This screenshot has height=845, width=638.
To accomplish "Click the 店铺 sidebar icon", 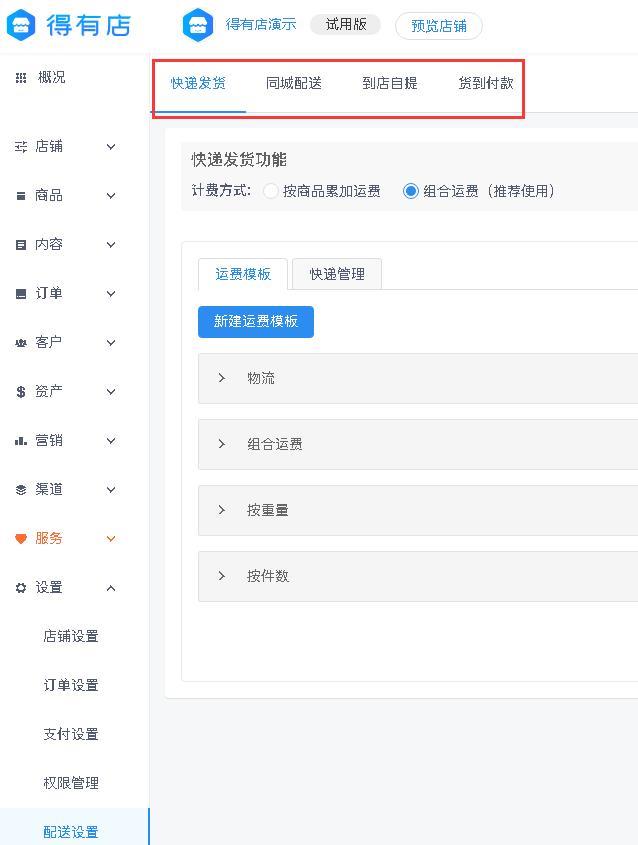I will [21, 147].
